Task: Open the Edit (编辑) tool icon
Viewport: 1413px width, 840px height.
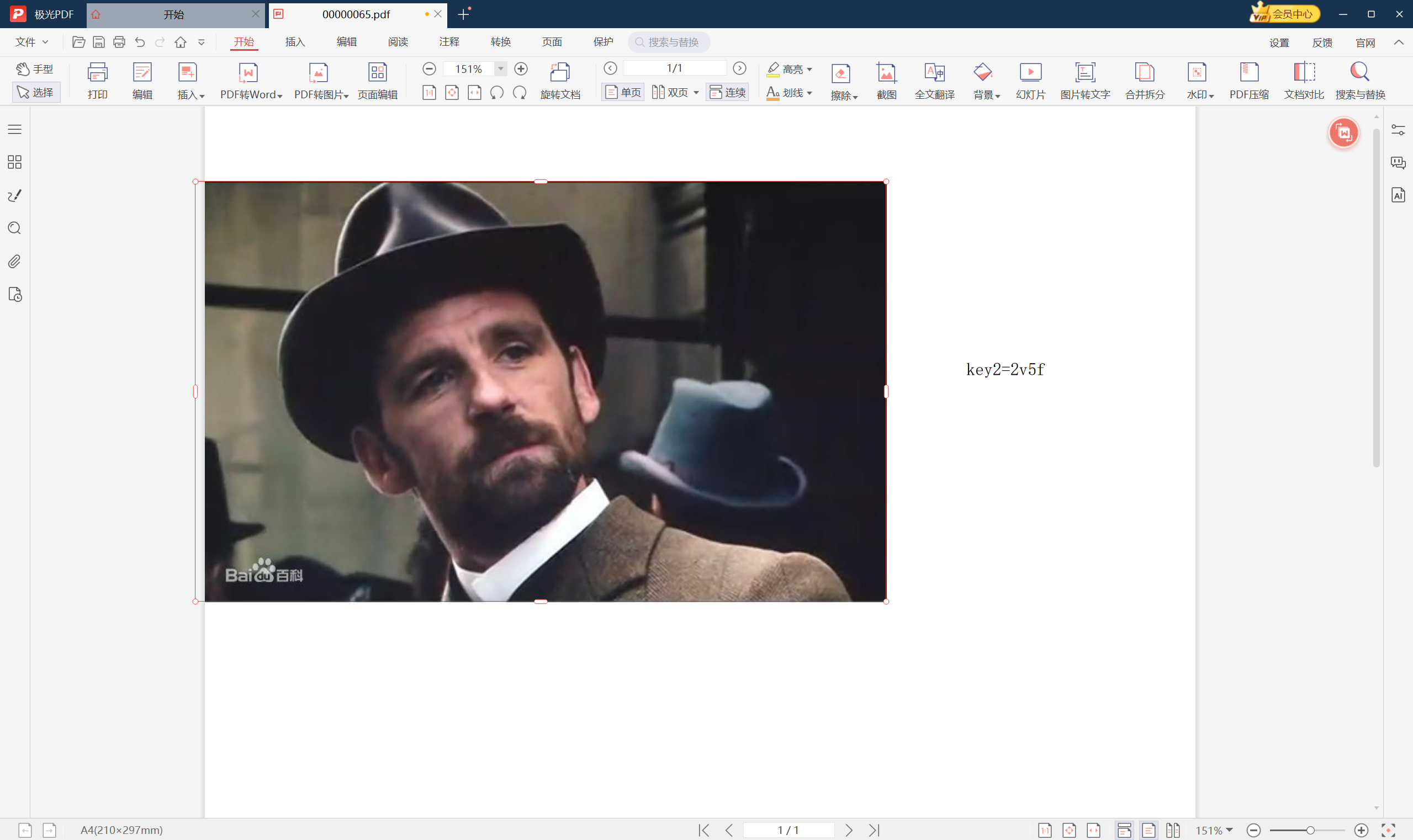Action: [142, 81]
